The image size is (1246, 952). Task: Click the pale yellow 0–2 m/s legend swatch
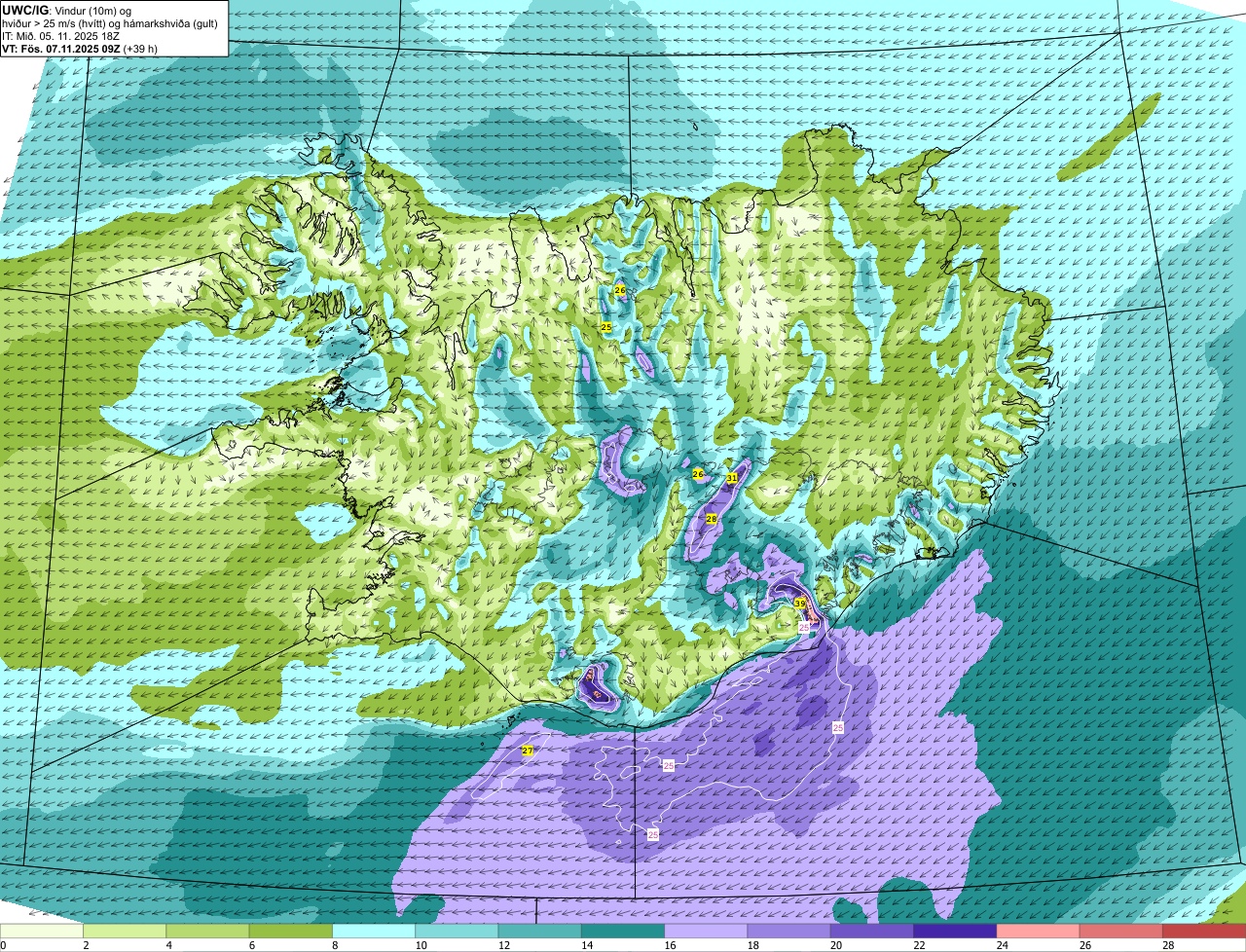(42, 931)
